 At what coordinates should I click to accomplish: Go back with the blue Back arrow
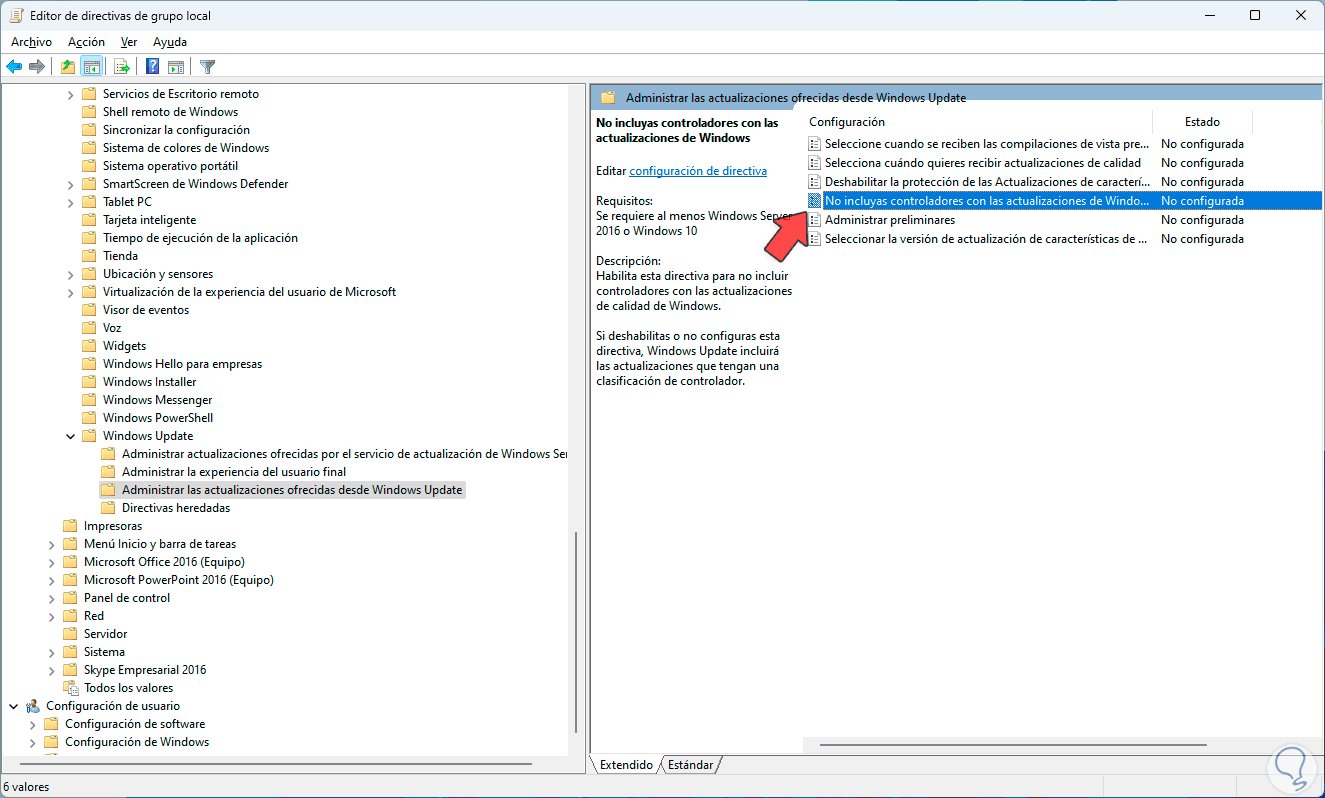click(x=14, y=67)
